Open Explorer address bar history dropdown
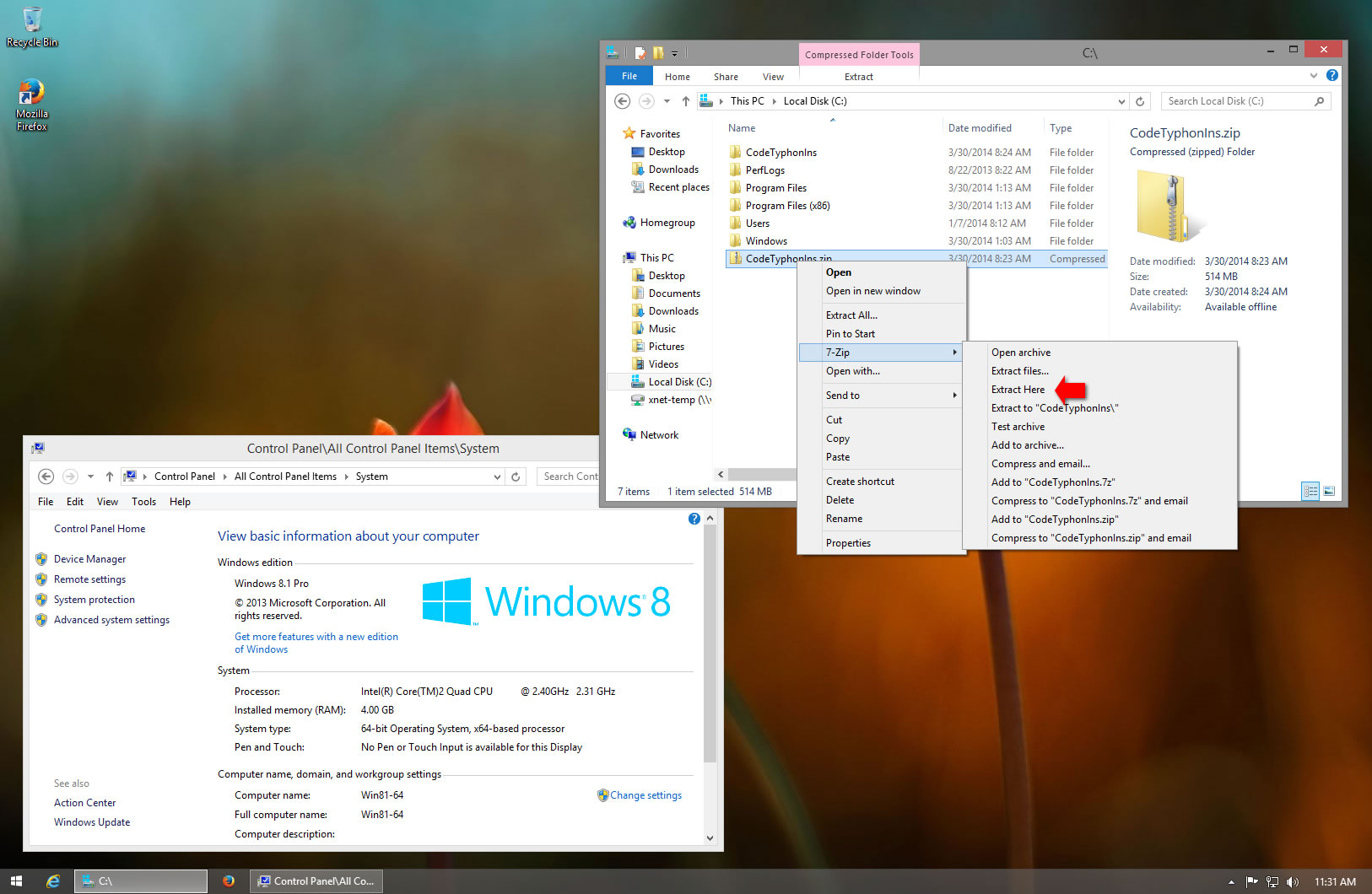 1121,101
